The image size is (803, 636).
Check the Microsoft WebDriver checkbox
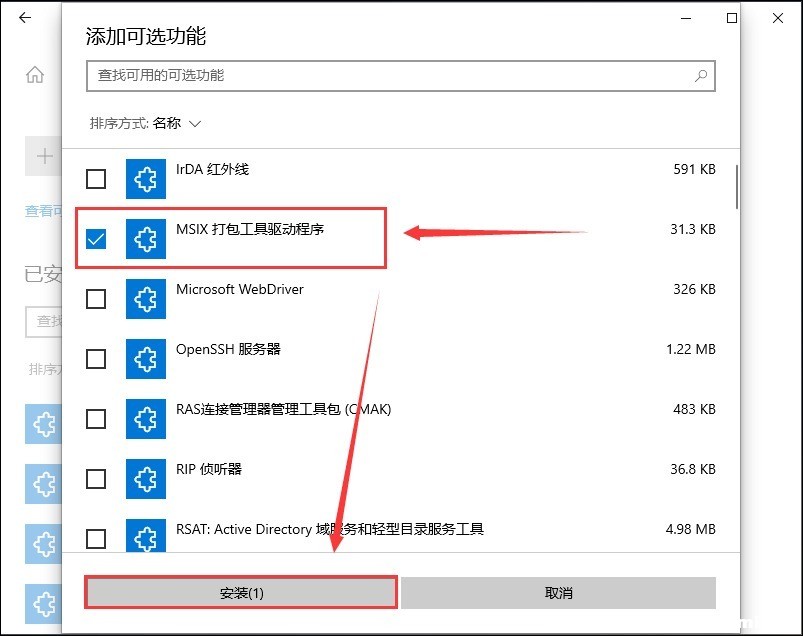pyautogui.click(x=96, y=299)
